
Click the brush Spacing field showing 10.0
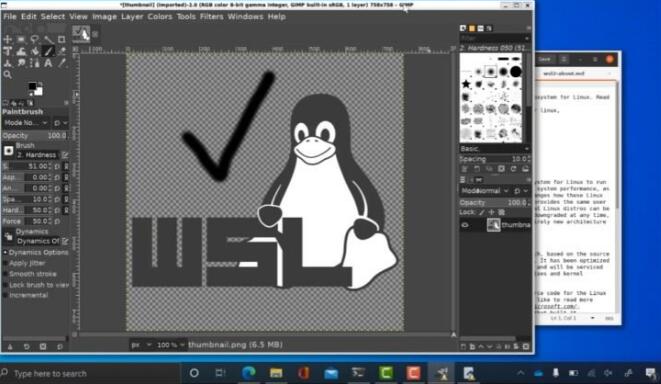click(x=494, y=159)
